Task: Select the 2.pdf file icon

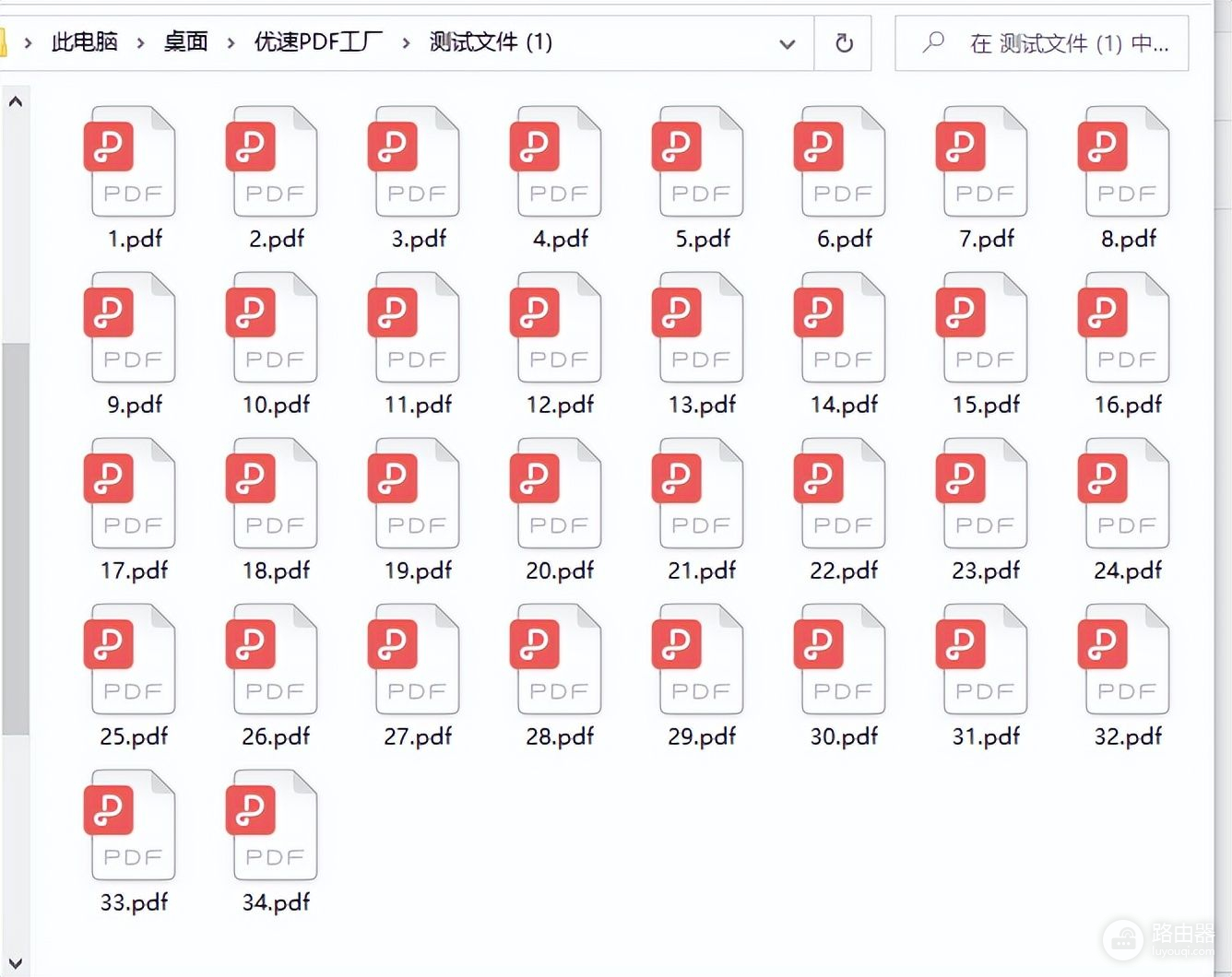Action: (273, 161)
